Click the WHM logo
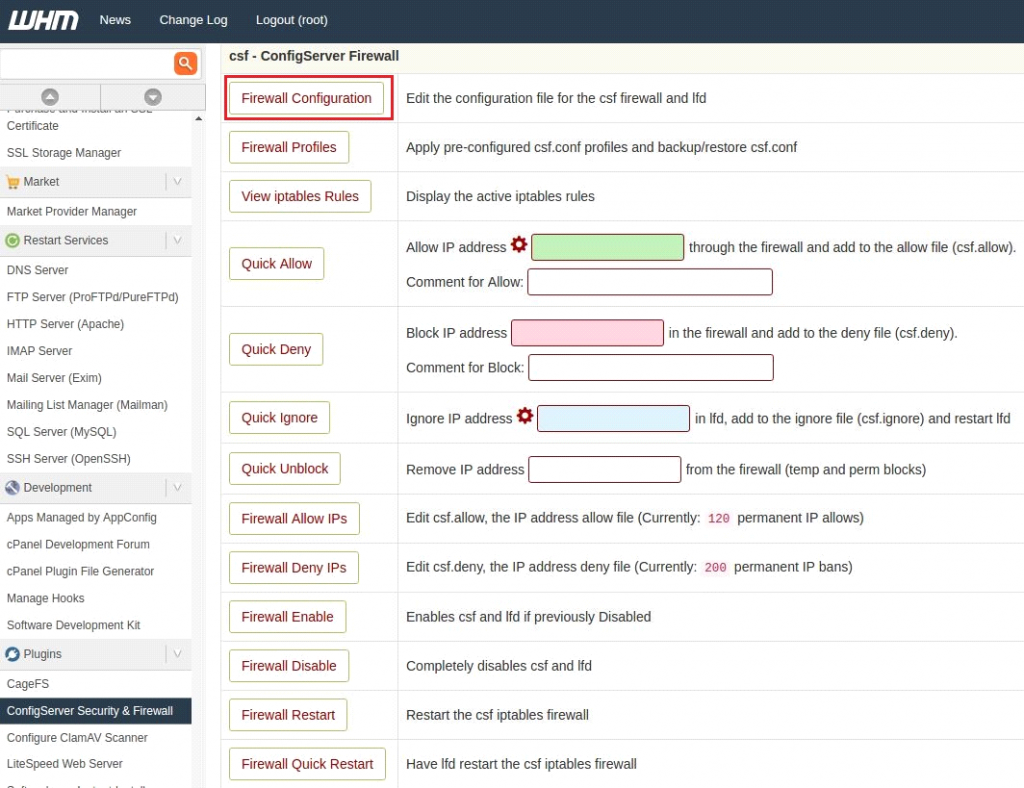Image resolution: width=1024 pixels, height=788 pixels. pyautogui.click(x=43, y=20)
